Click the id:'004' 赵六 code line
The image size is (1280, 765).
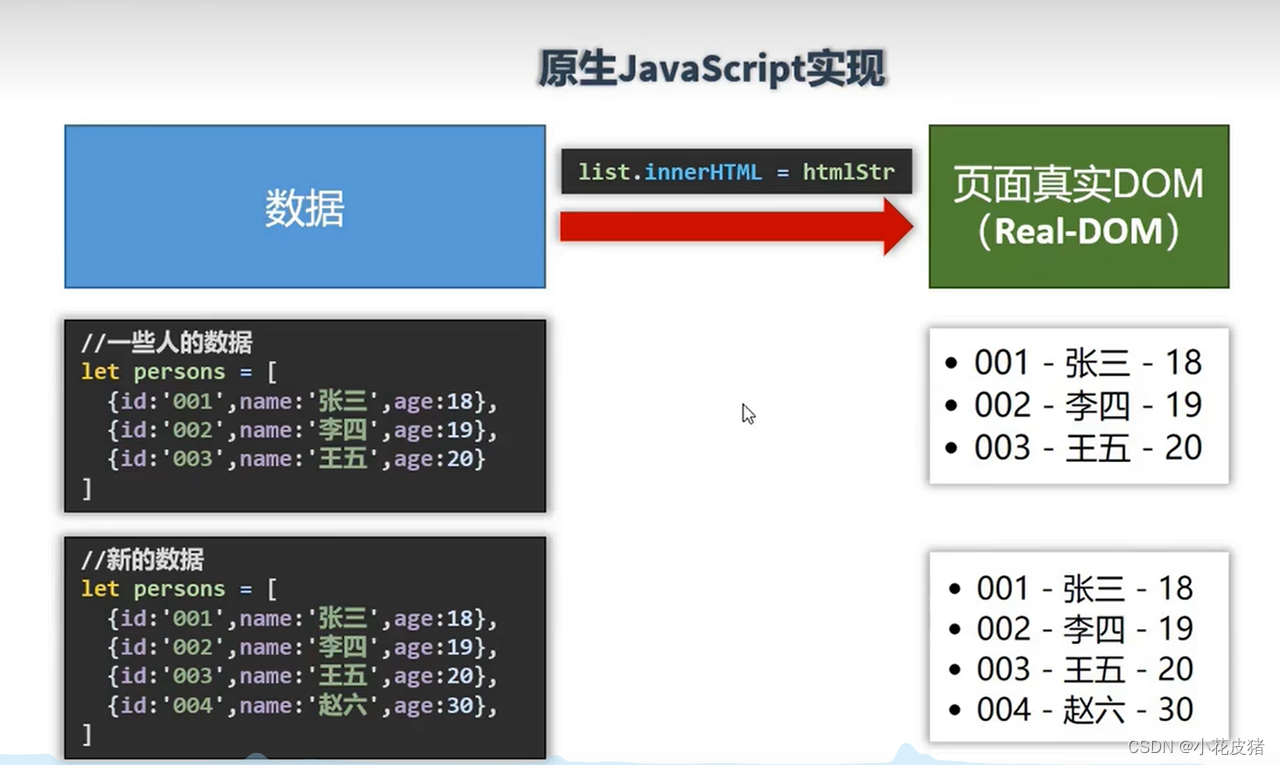(x=302, y=706)
